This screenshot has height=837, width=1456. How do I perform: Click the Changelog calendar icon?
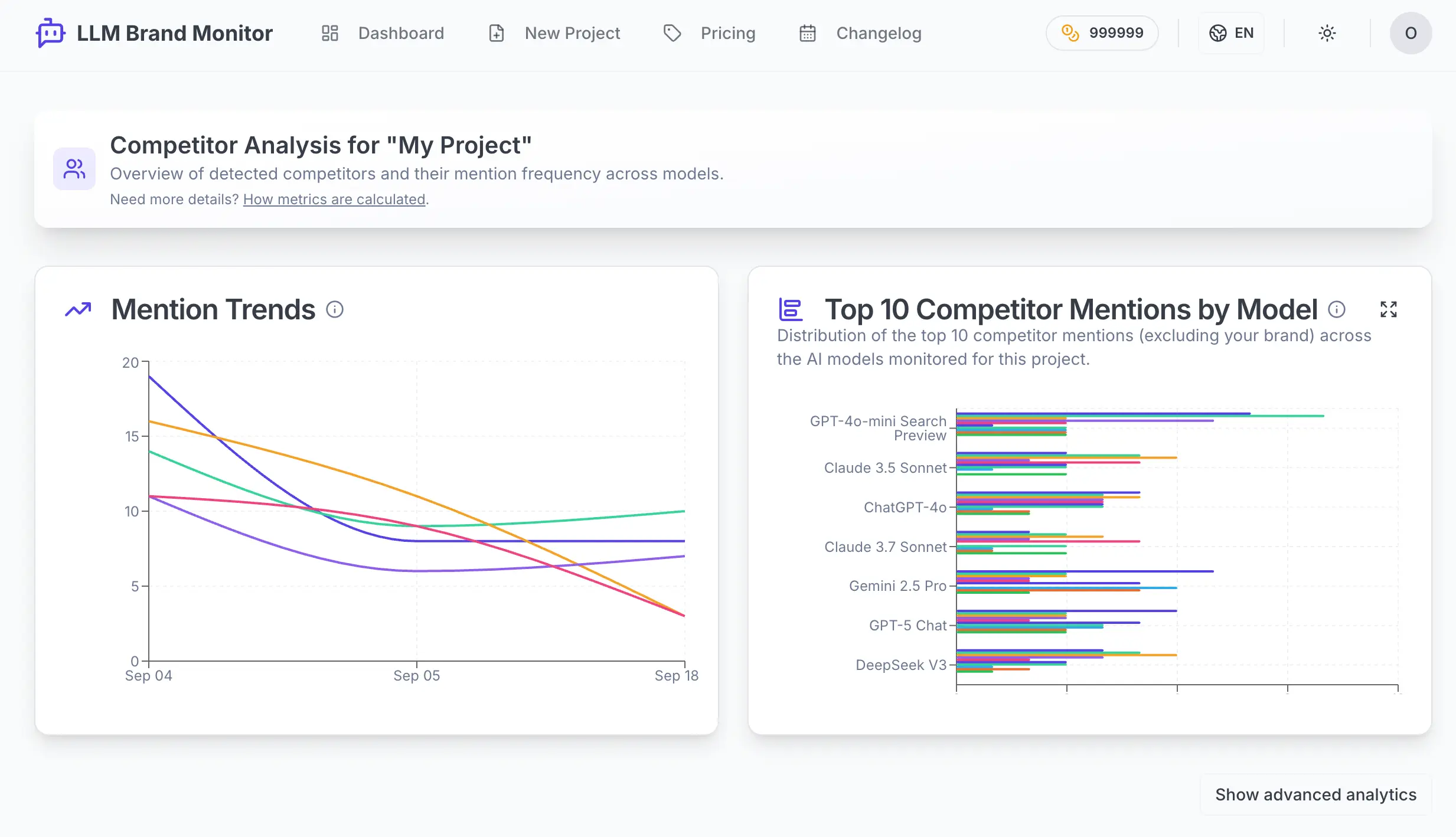pyautogui.click(x=808, y=33)
